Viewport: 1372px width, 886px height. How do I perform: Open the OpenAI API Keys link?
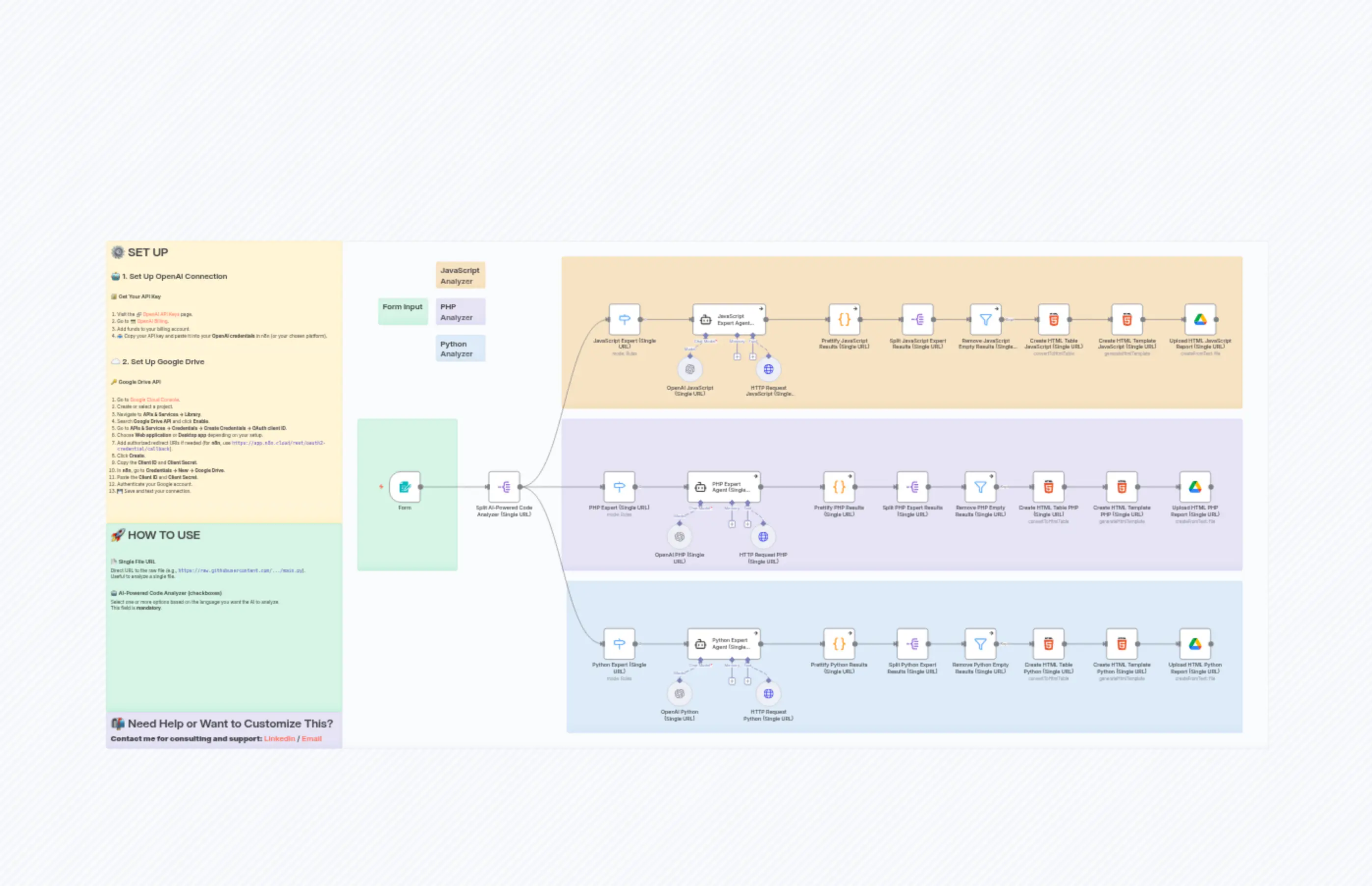click(161, 314)
